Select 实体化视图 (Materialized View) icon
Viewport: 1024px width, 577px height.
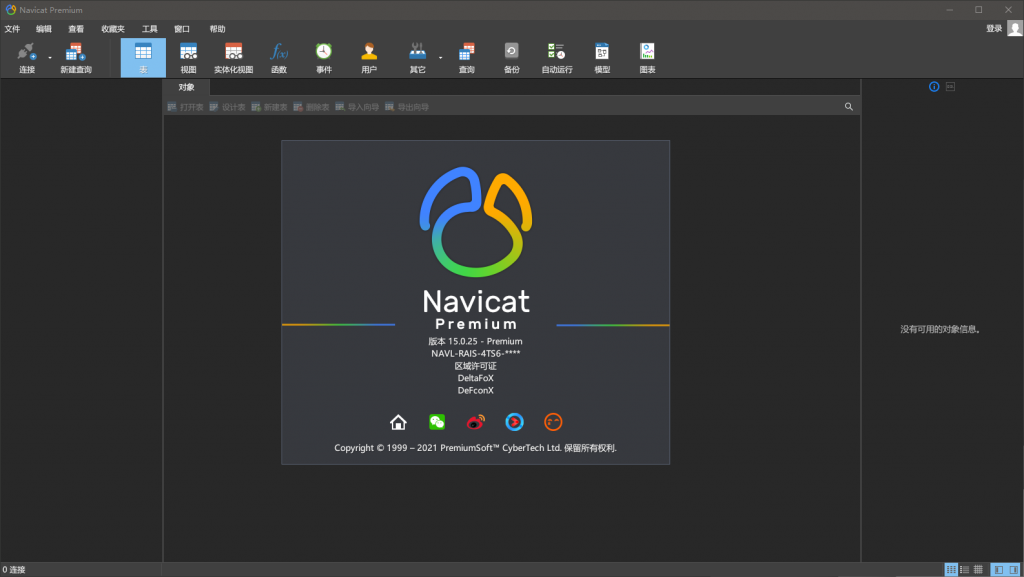click(233, 57)
